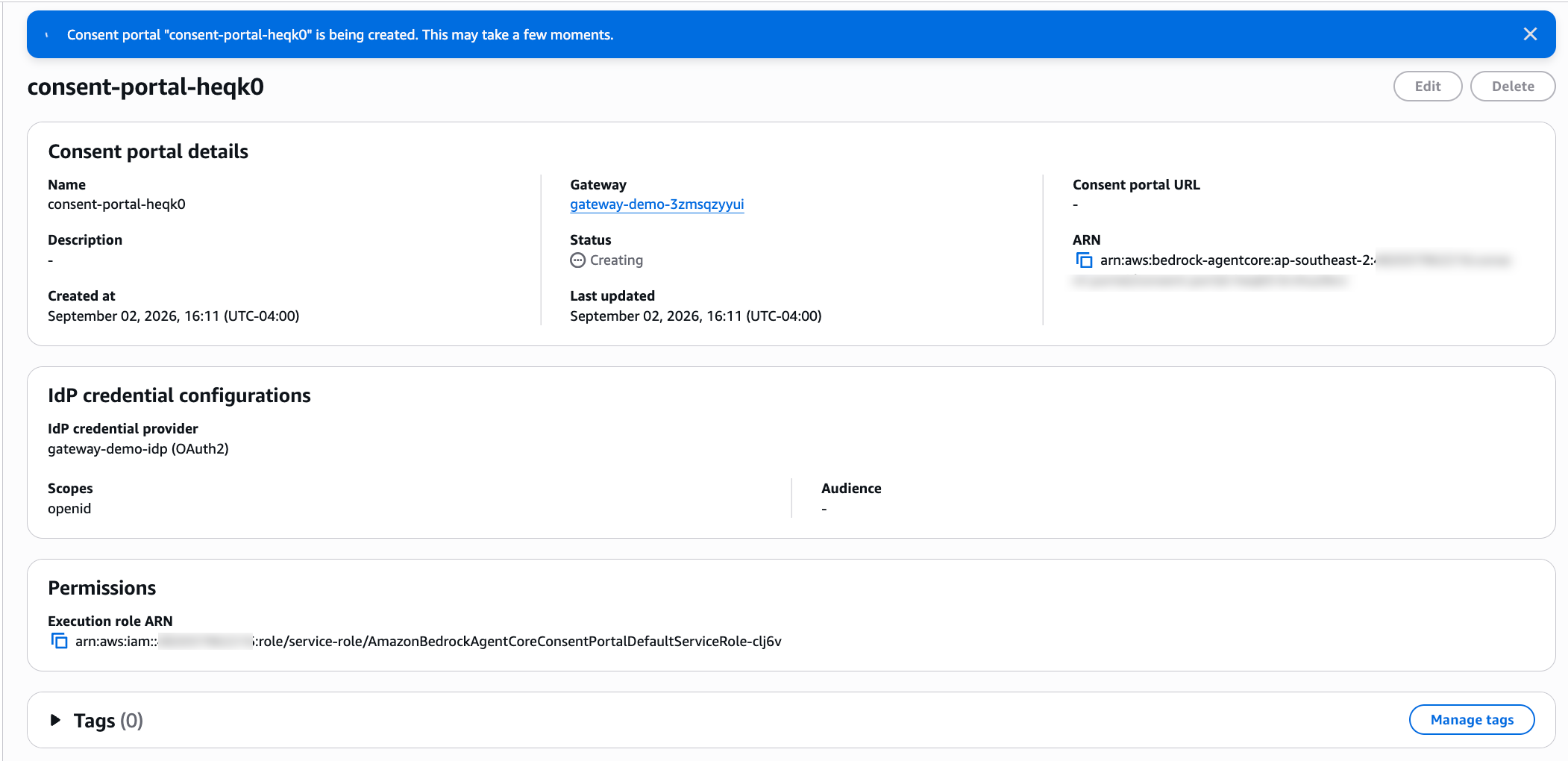Image resolution: width=1568 pixels, height=761 pixels.
Task: Click the Permissions heading
Action: coord(102,588)
